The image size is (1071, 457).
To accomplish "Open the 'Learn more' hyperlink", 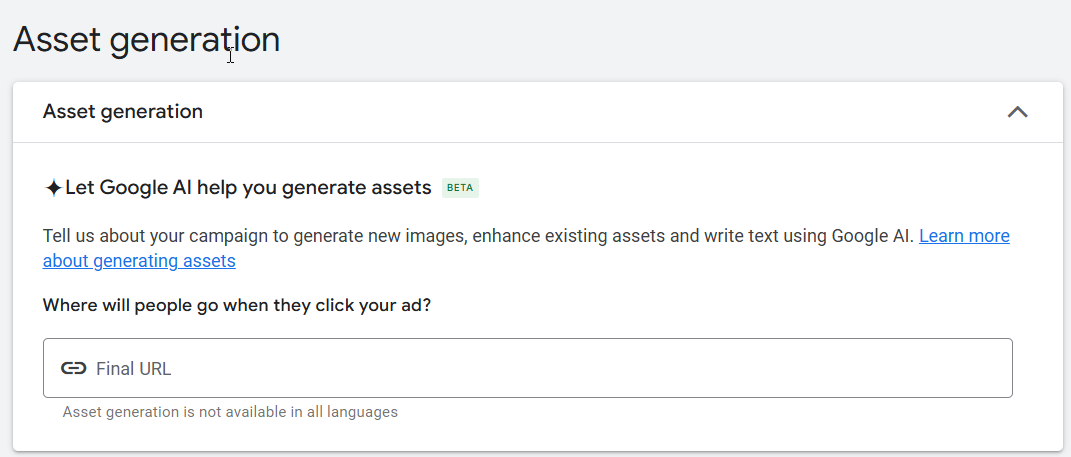I will (964, 236).
